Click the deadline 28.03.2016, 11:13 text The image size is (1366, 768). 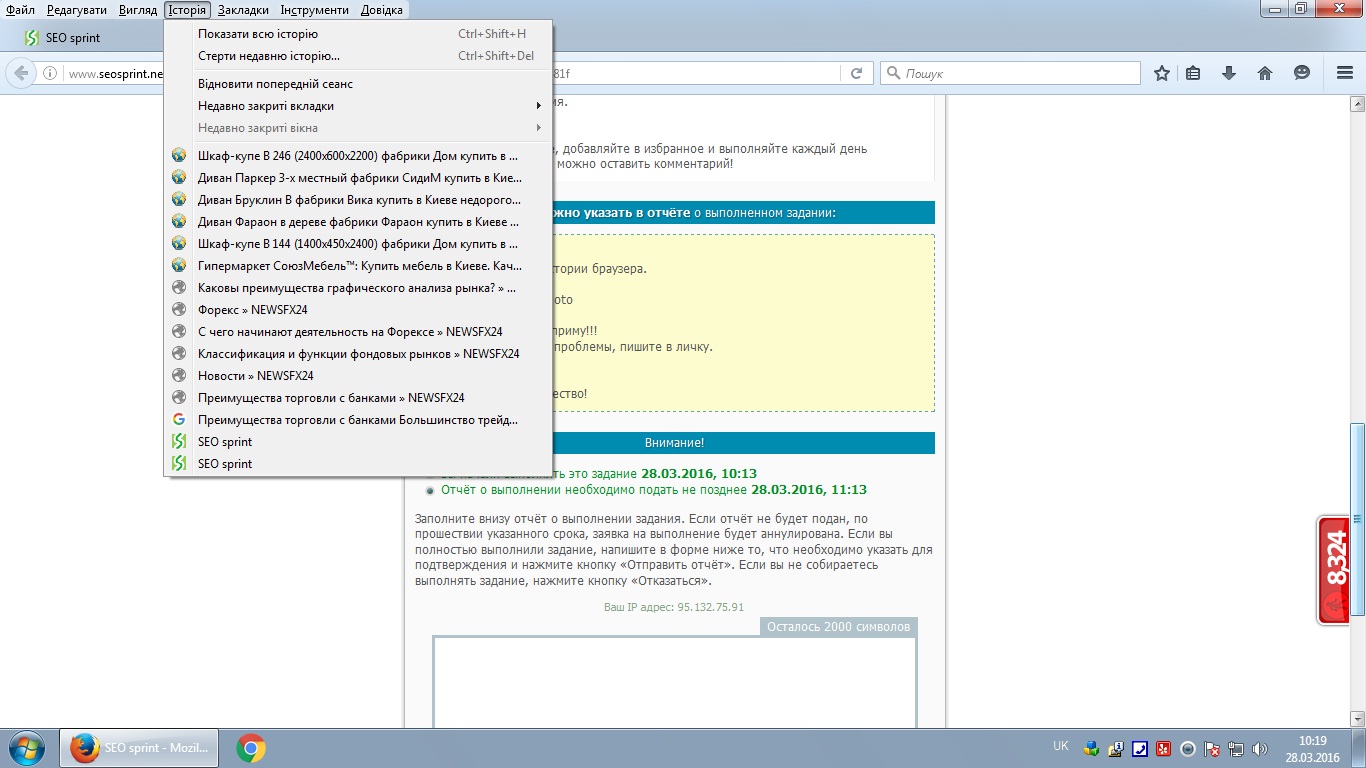tap(809, 490)
